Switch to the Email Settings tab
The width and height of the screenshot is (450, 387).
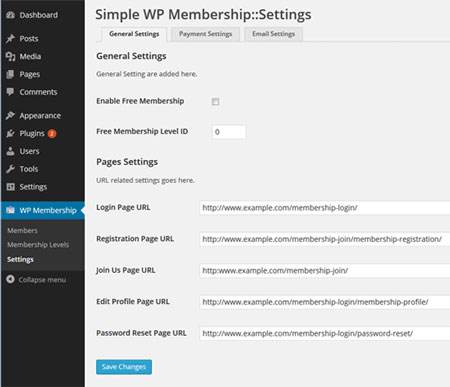[273, 34]
